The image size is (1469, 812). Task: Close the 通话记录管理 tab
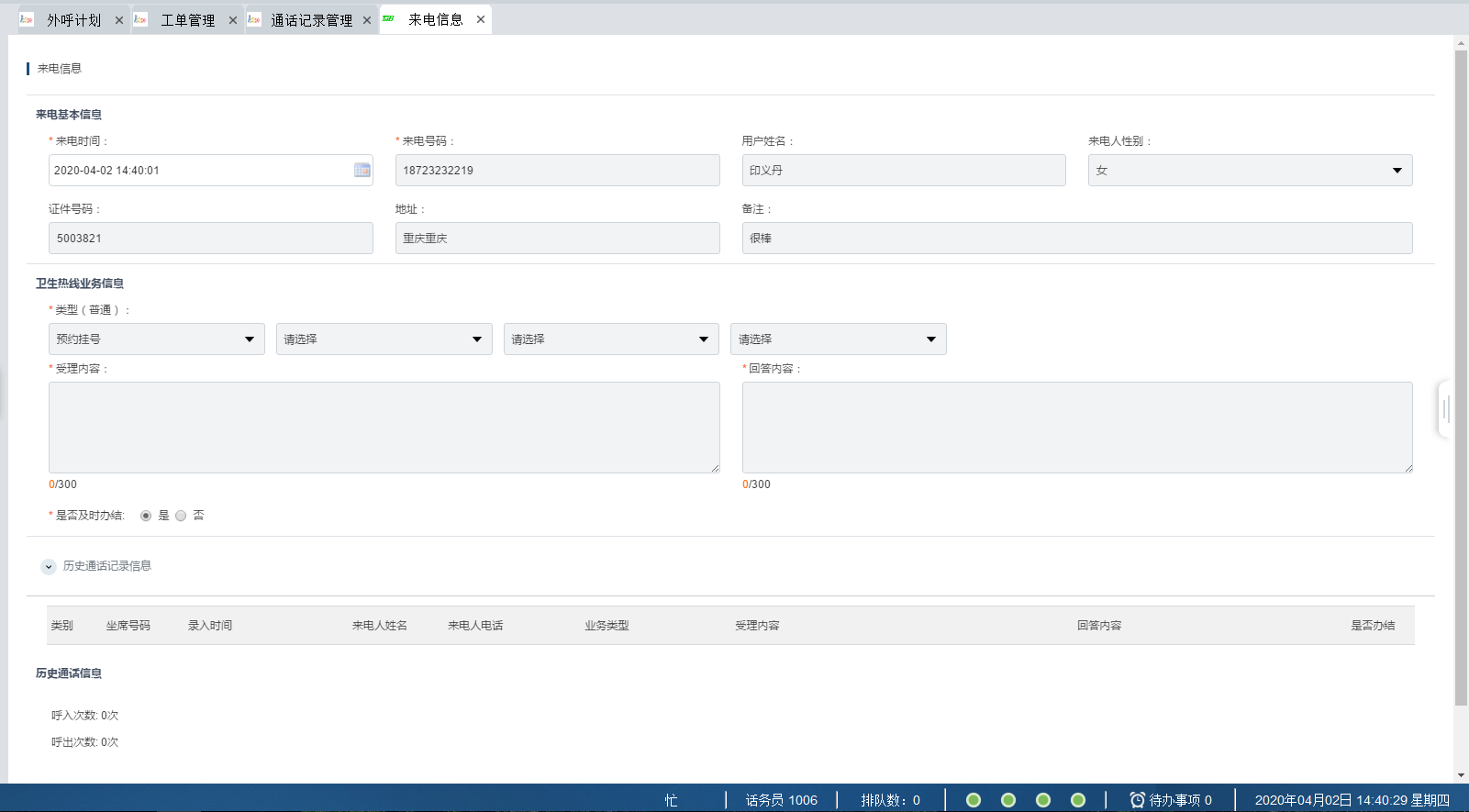(x=367, y=20)
